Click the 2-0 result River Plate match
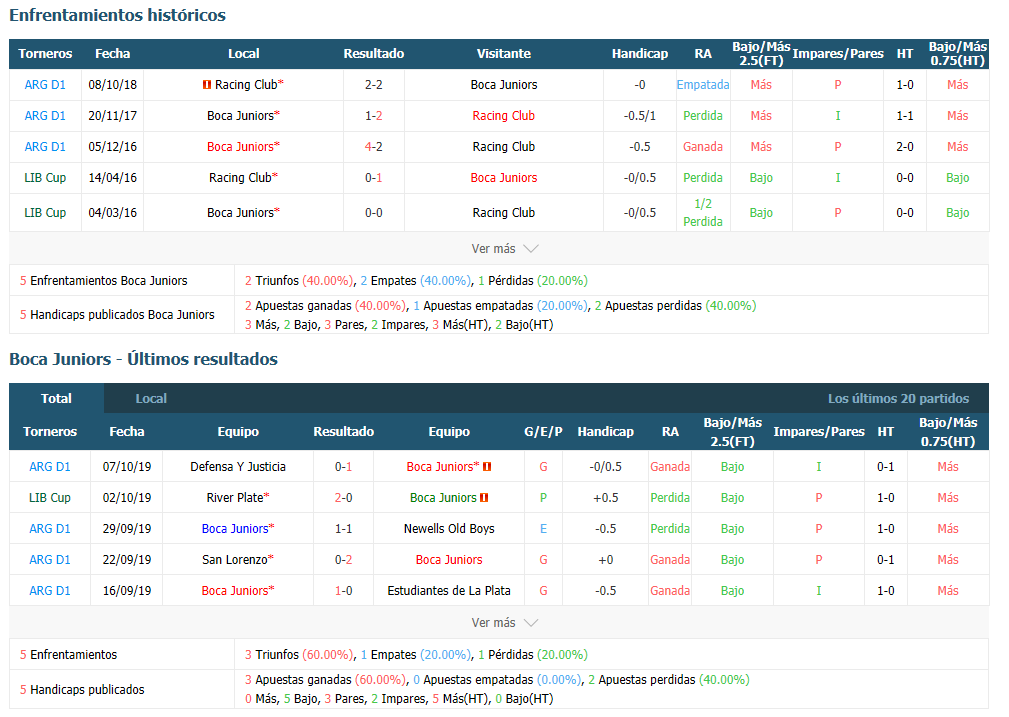 point(343,498)
